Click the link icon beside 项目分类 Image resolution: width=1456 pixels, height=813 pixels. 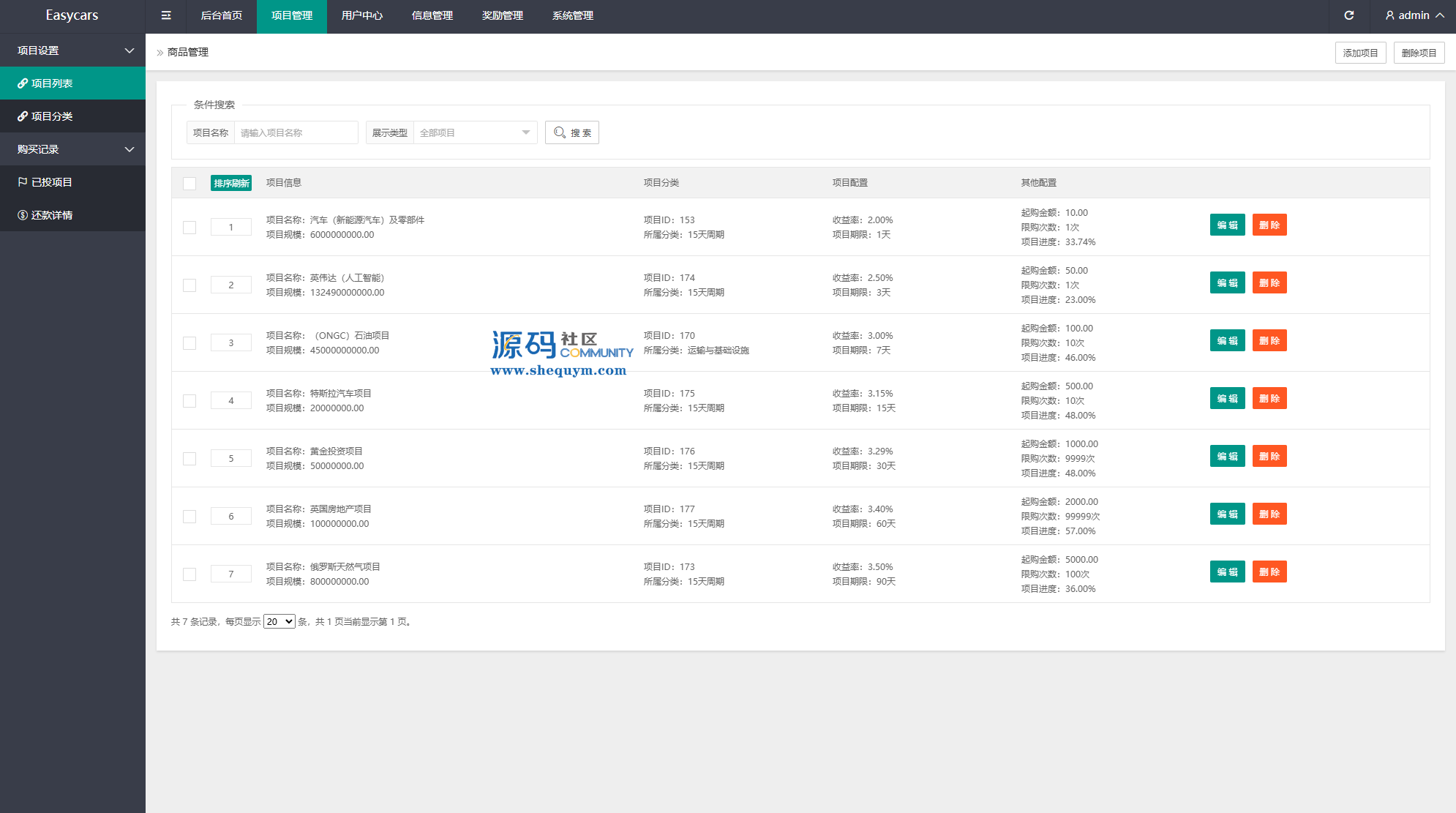pos(23,116)
